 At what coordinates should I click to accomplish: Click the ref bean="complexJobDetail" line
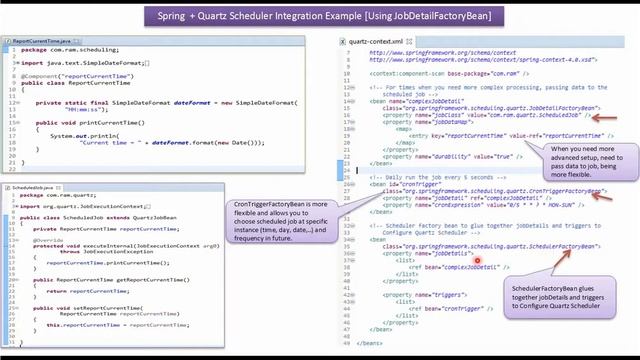[x=459, y=267]
